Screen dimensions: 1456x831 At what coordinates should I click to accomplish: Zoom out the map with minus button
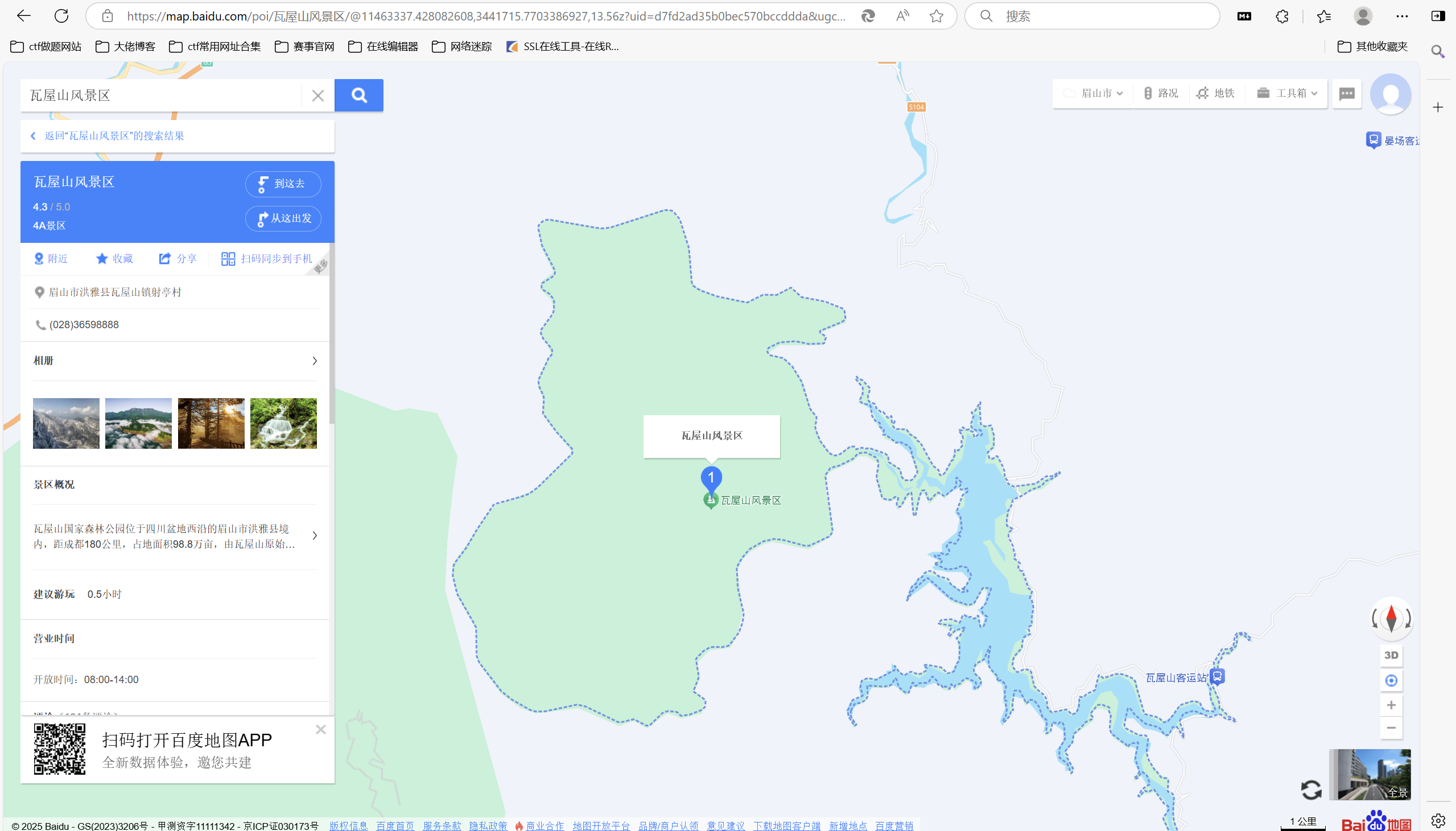click(1391, 727)
